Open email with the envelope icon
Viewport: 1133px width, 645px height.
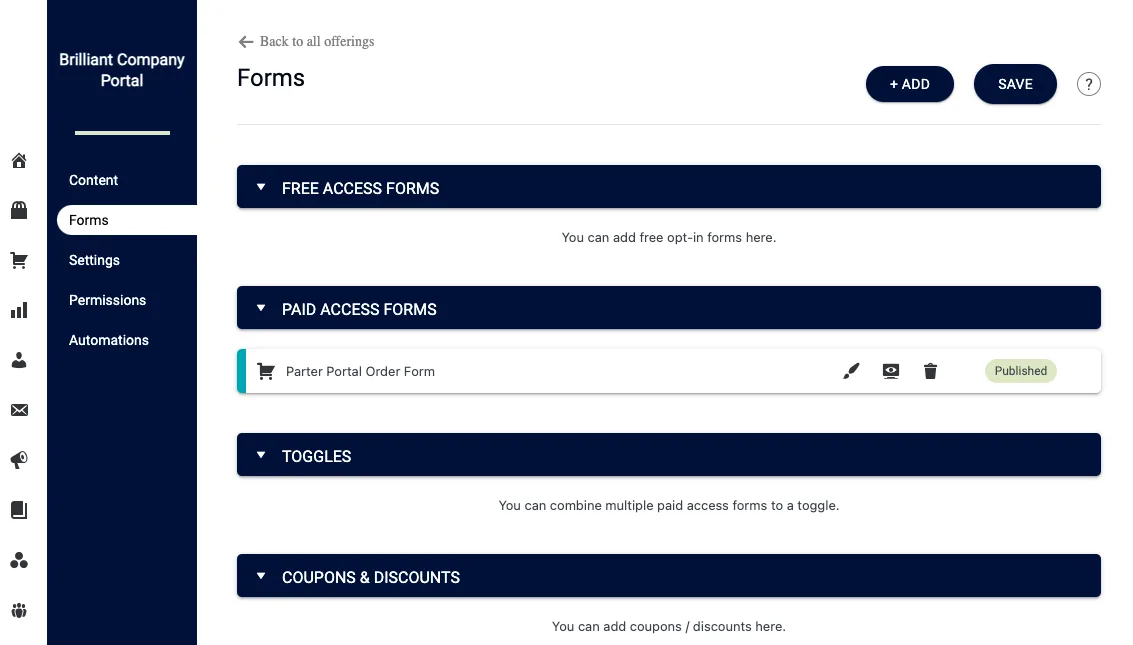tap(19, 410)
